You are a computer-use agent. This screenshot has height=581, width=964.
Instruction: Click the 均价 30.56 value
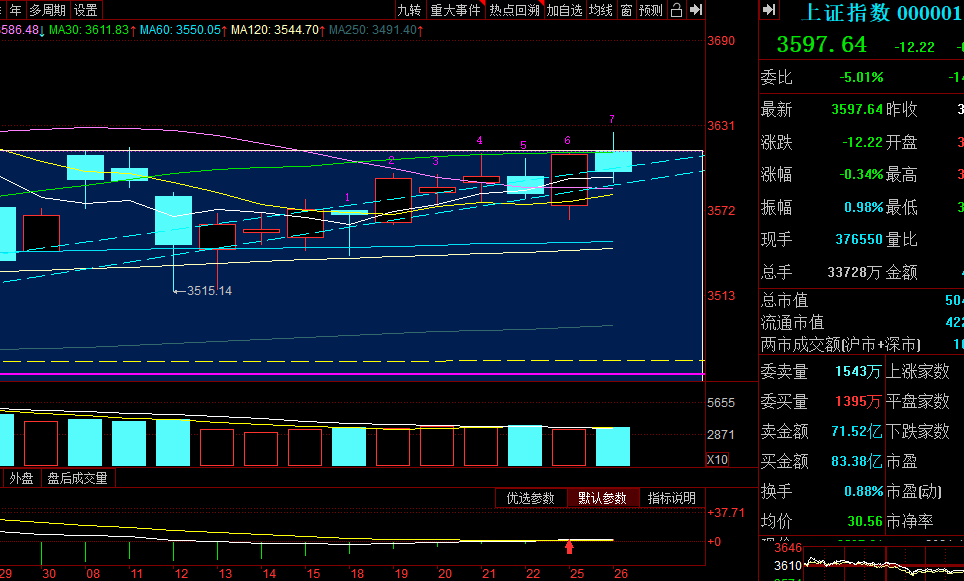coord(864,521)
